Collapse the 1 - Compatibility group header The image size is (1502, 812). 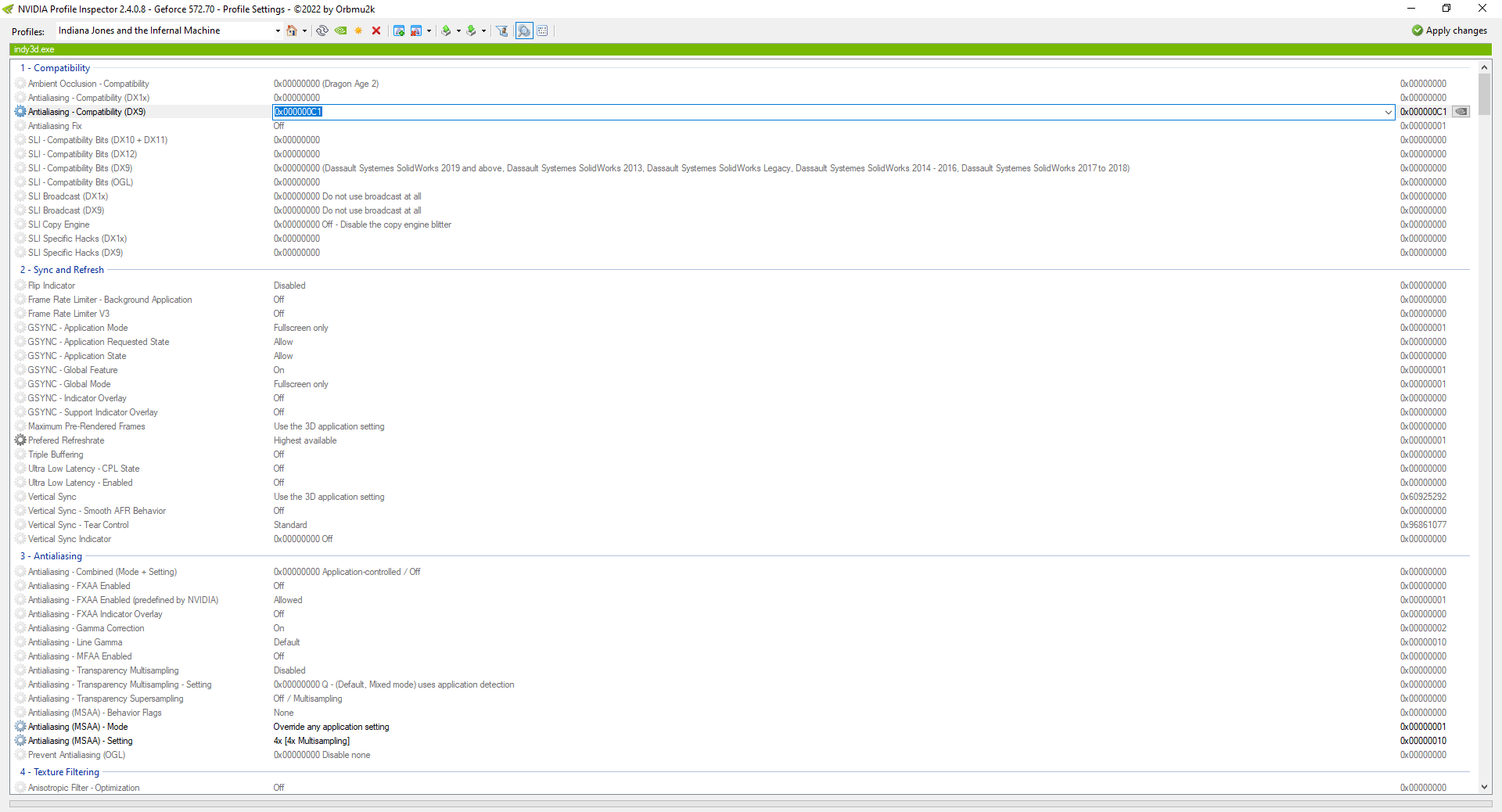tap(55, 68)
